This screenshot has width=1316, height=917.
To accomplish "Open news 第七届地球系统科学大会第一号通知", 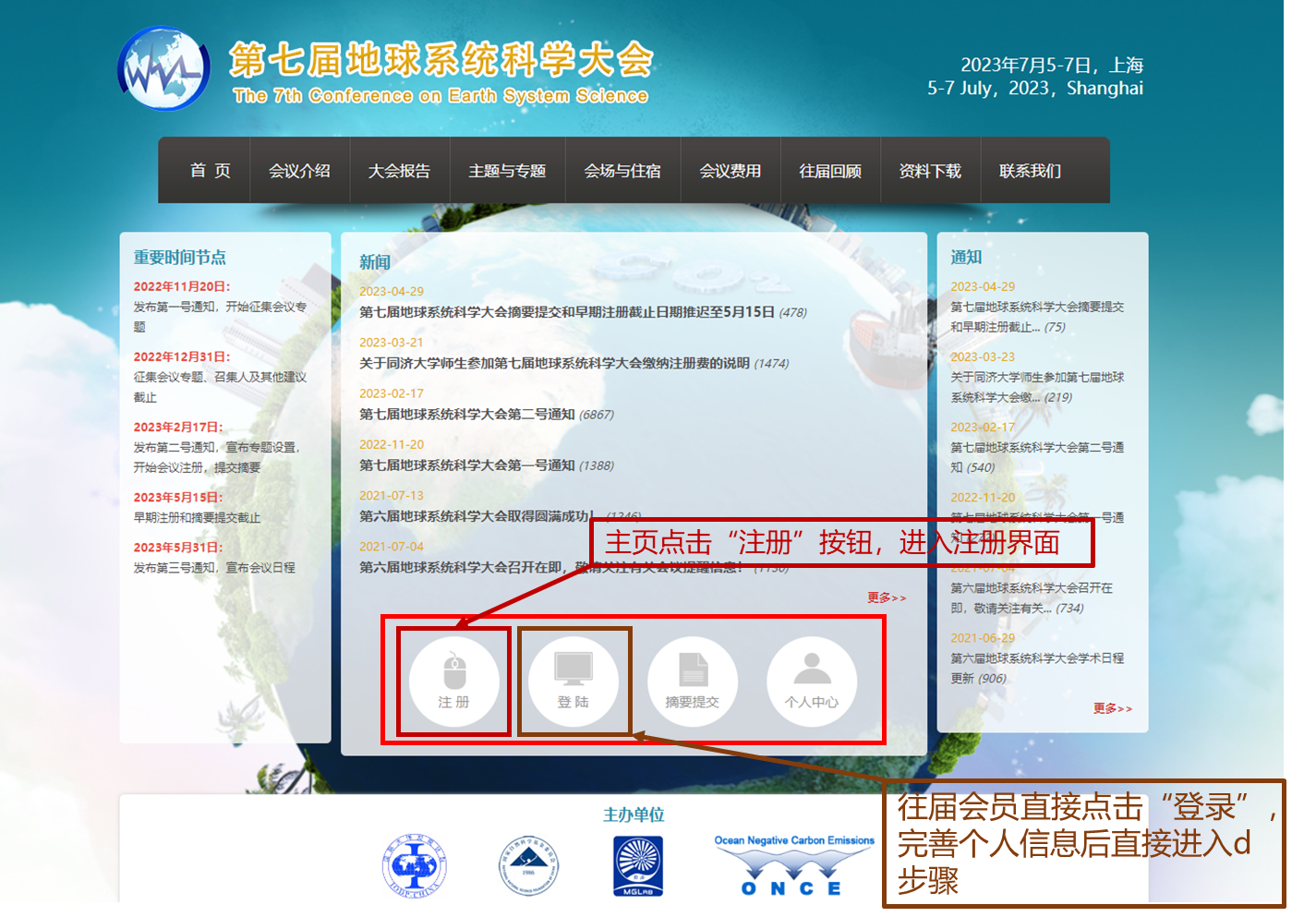I will coord(467,465).
